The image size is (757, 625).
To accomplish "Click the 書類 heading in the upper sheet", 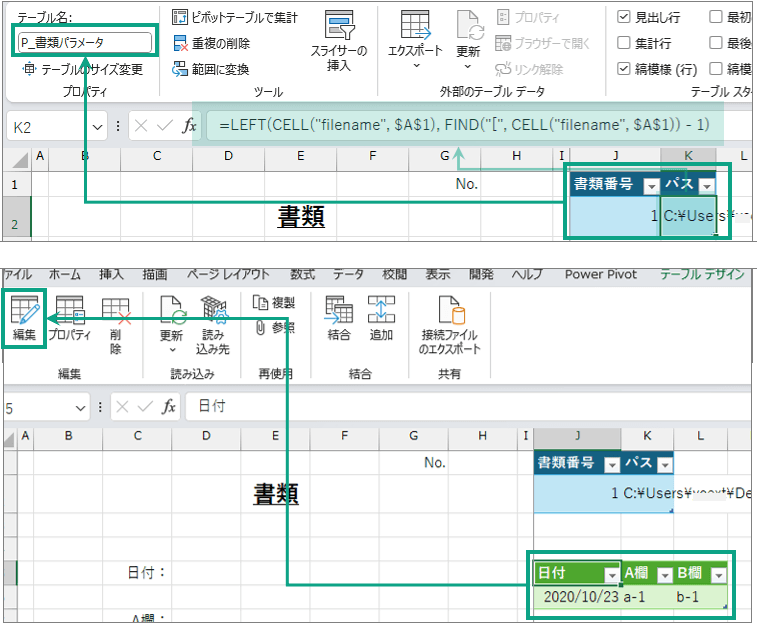I will 301,217.
